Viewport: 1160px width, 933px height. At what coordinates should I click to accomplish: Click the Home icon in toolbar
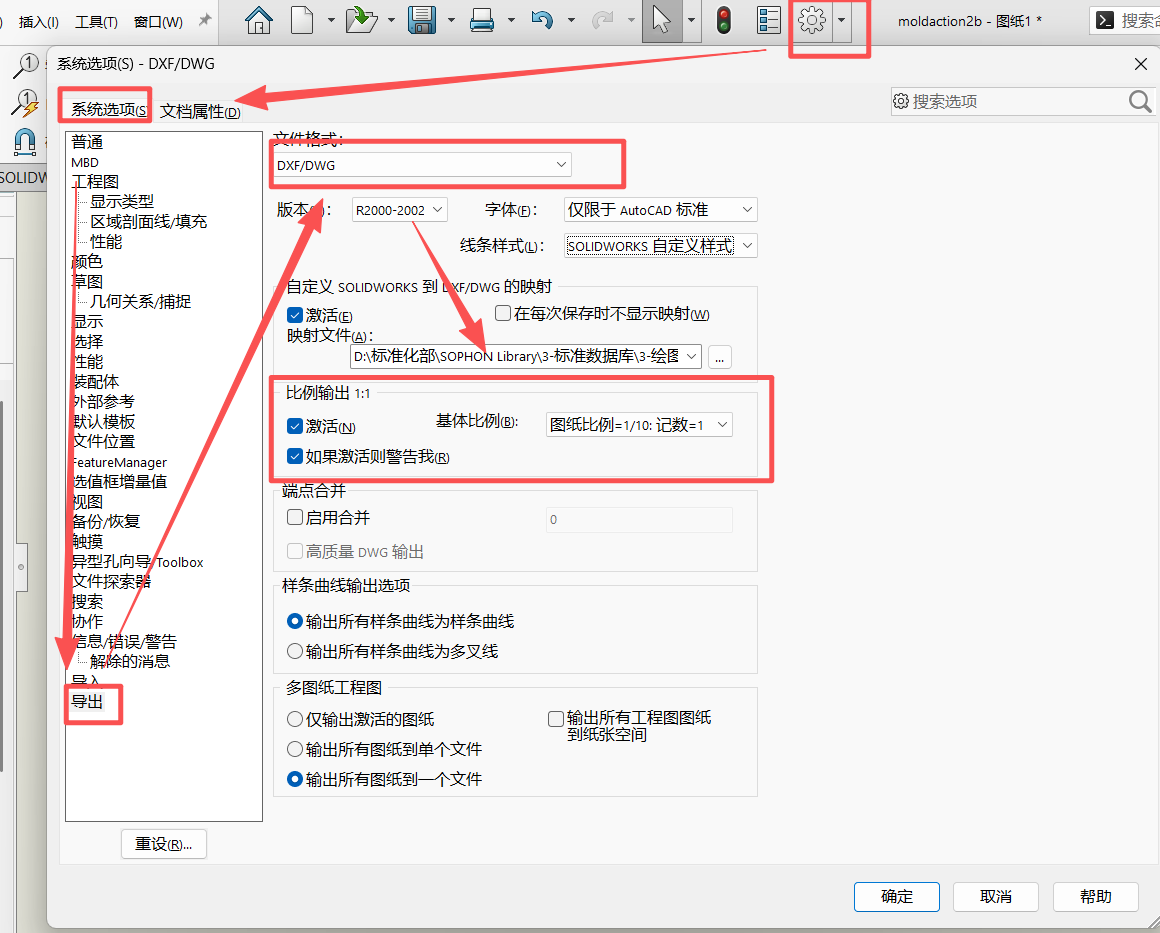pos(258,20)
